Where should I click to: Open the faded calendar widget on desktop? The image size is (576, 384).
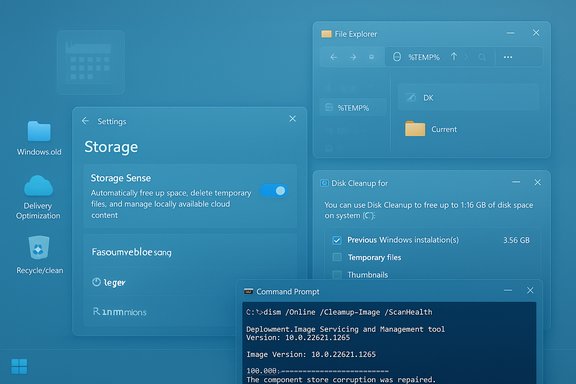[x=91, y=62]
